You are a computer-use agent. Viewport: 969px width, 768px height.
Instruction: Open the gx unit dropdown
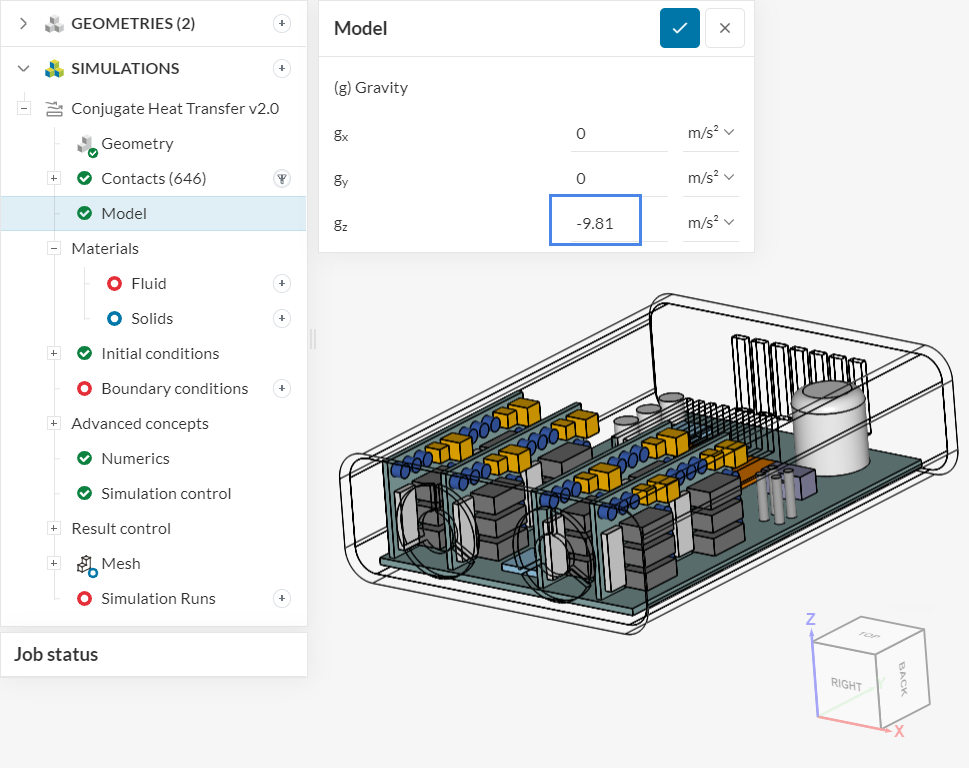tap(710, 132)
